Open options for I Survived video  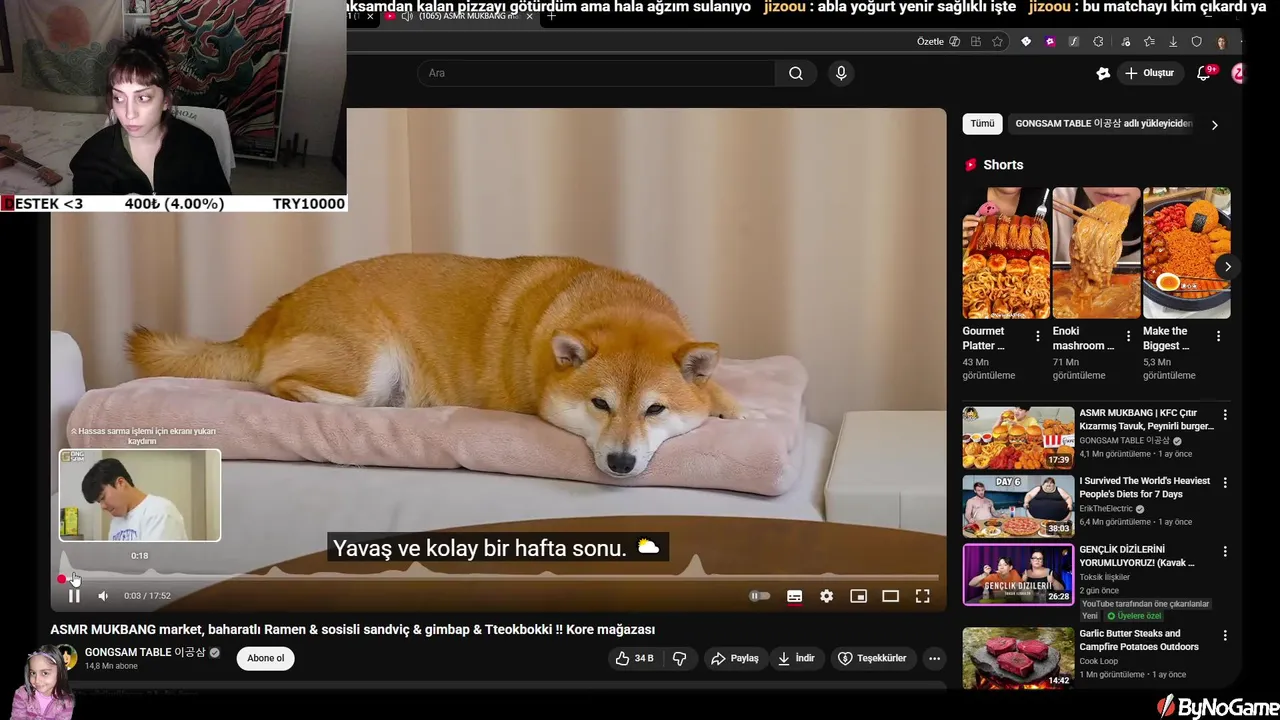(x=1225, y=483)
